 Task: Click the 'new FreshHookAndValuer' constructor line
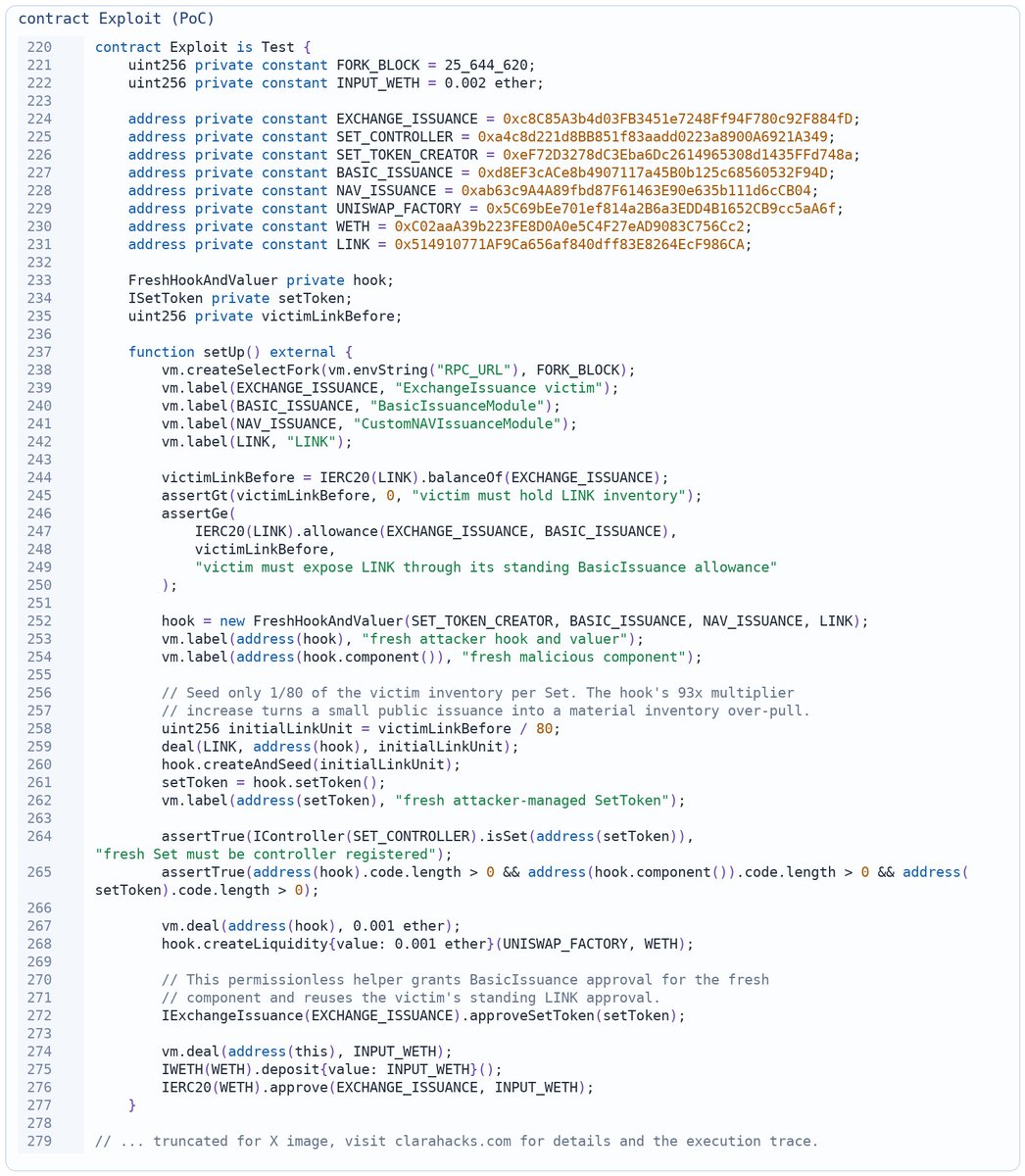515,620
